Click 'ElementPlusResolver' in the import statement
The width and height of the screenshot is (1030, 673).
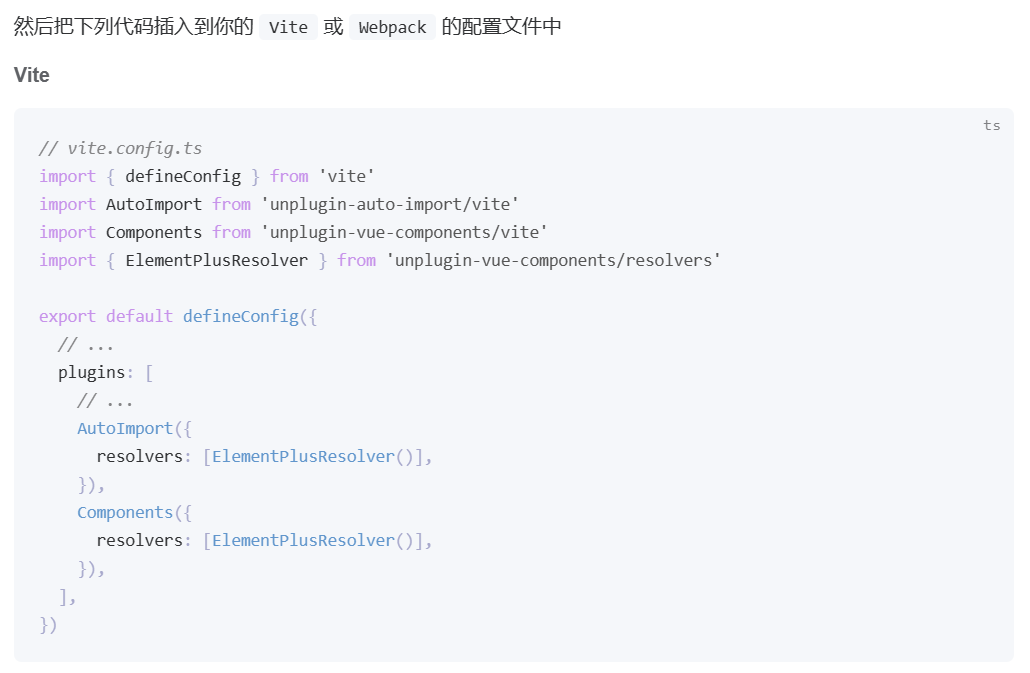coord(216,260)
